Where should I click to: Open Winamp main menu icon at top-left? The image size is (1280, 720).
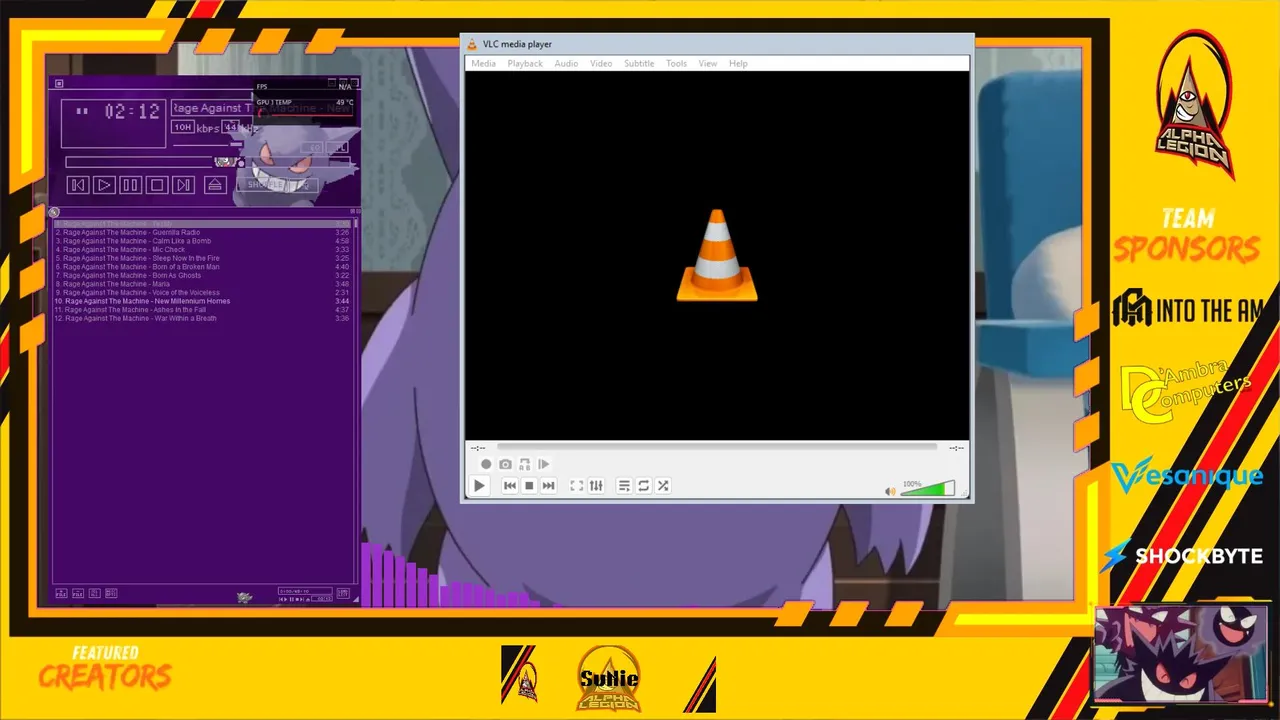click(x=59, y=84)
